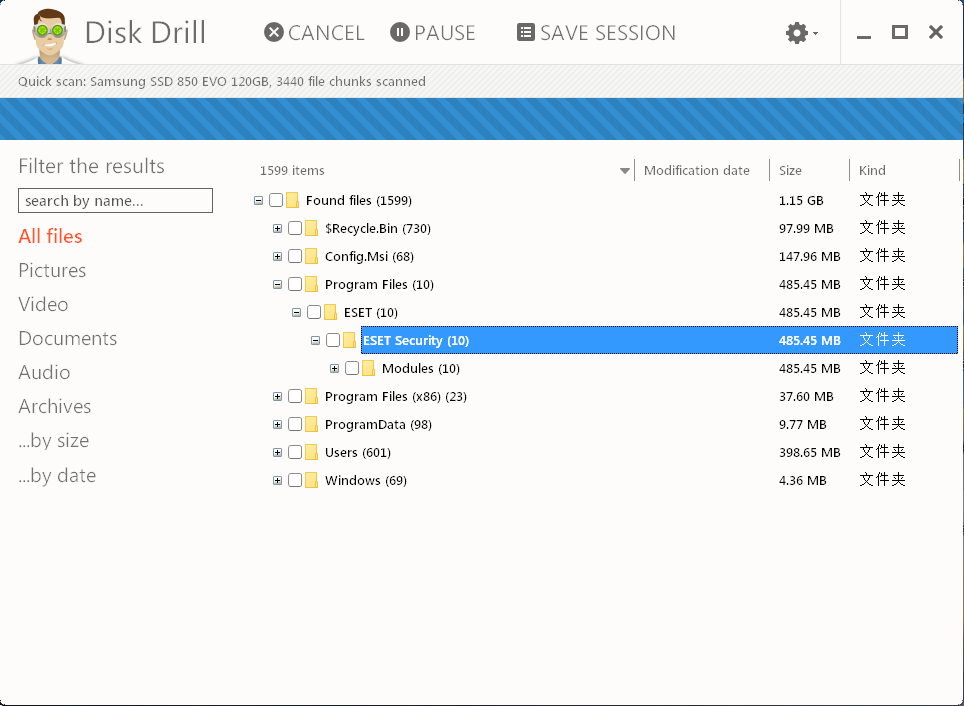This screenshot has height=706, width=964.
Task: Check the ESET Security checkbox
Action: (333, 339)
